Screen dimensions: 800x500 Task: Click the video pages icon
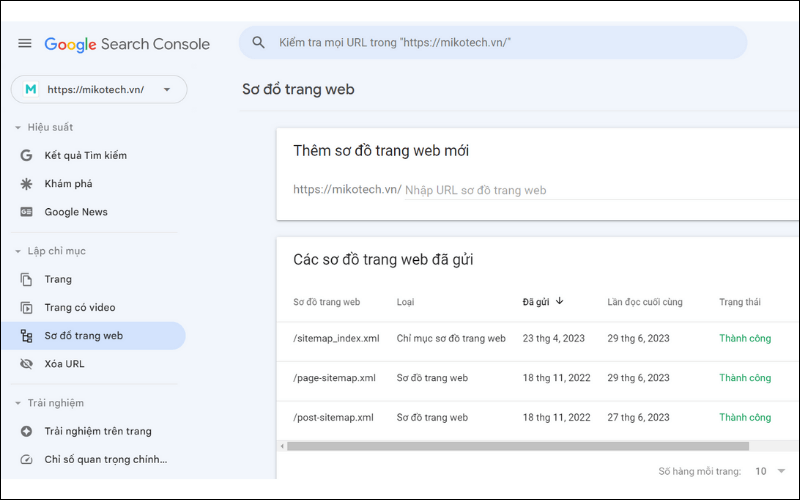(26, 308)
